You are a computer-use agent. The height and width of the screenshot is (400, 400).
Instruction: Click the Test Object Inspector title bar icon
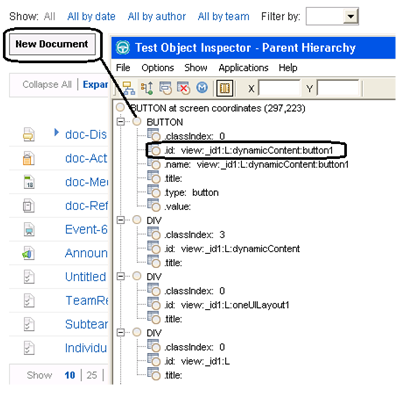123,48
